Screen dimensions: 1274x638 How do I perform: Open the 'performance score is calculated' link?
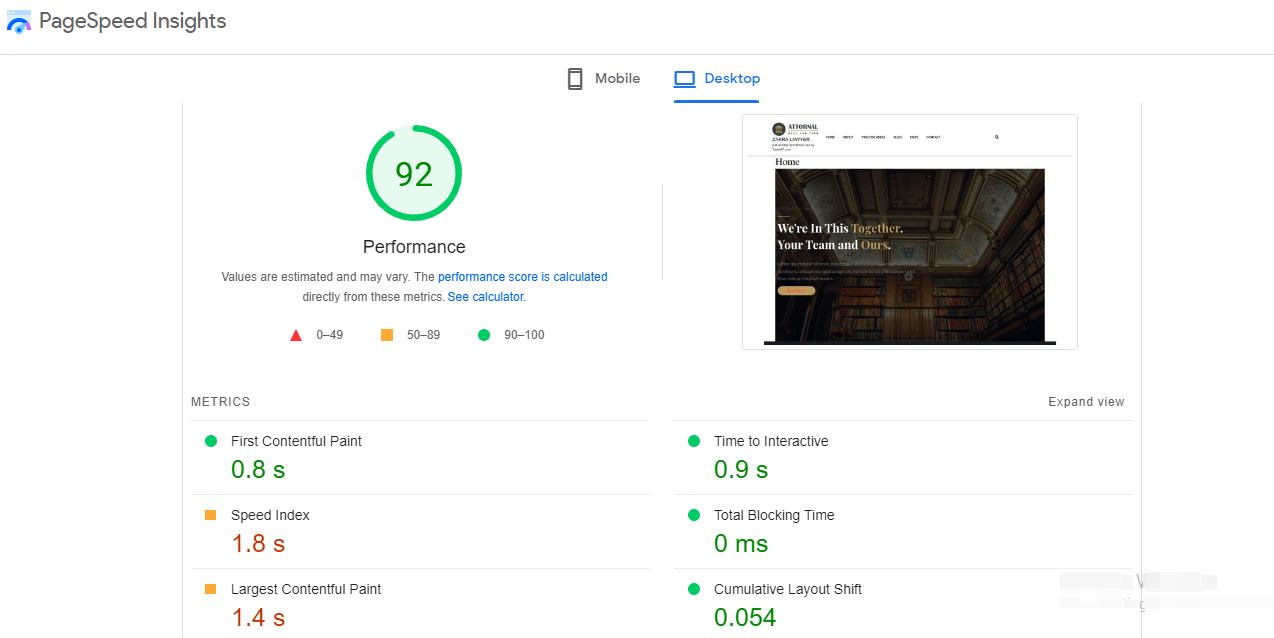[522, 277]
